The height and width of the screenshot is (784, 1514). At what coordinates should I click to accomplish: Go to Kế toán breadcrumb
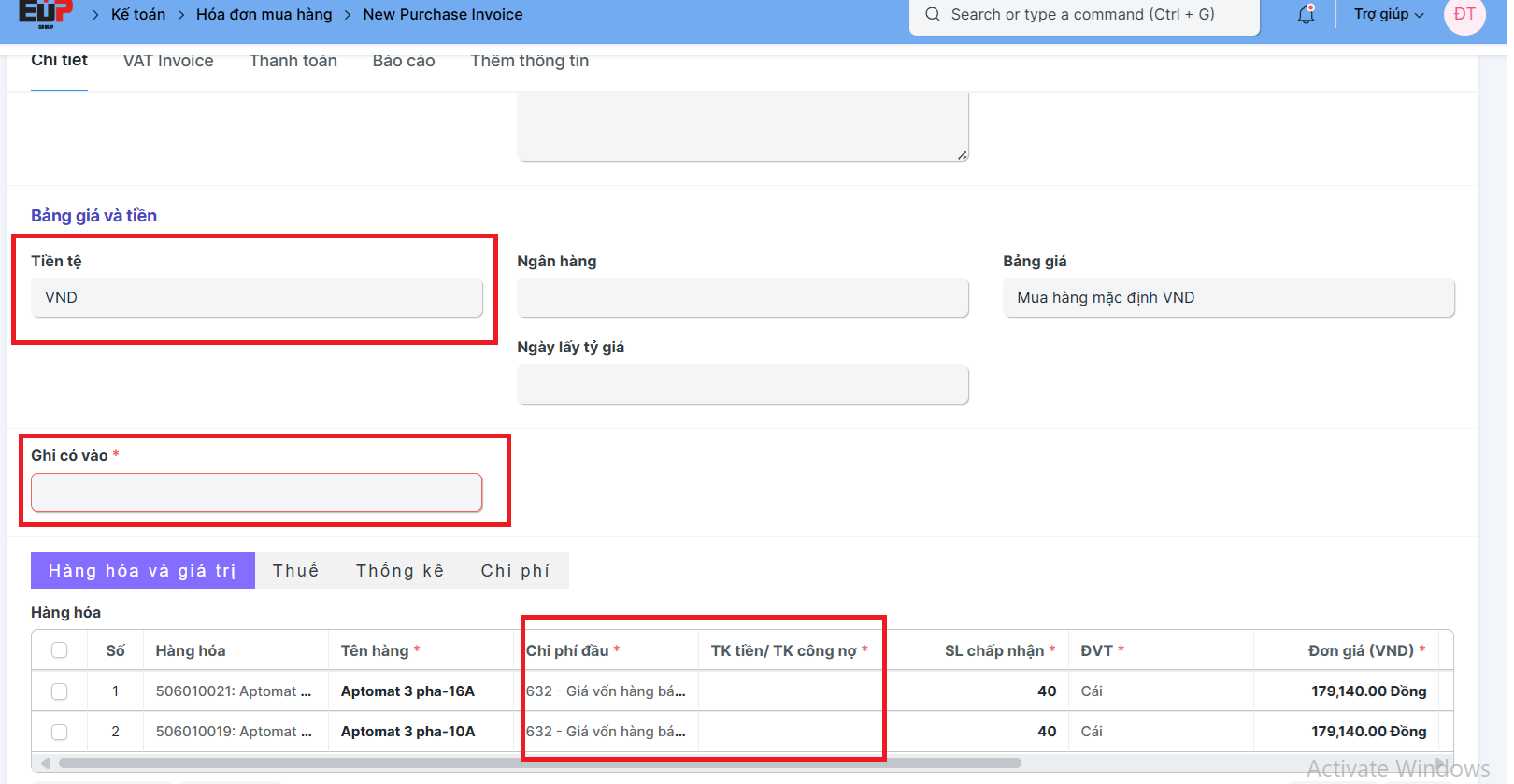point(138,15)
